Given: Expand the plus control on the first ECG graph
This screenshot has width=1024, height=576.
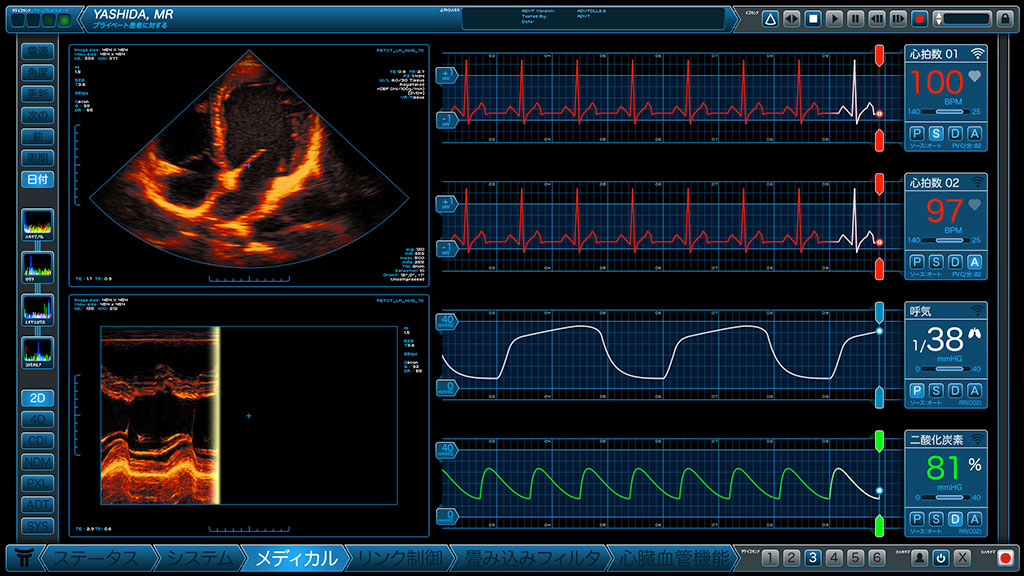Looking at the screenshot, I should coord(446,75).
